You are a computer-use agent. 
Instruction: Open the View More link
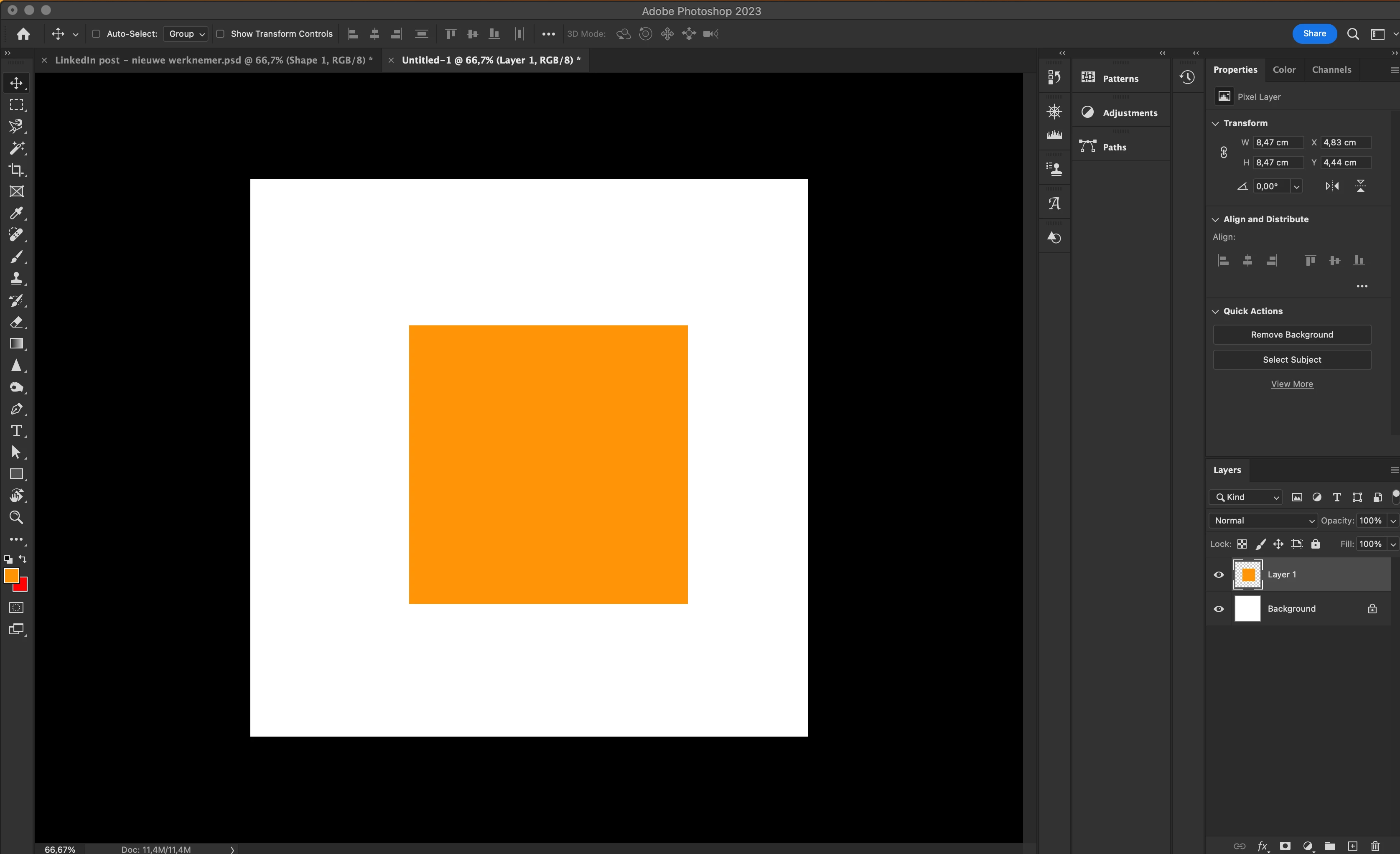pos(1291,384)
